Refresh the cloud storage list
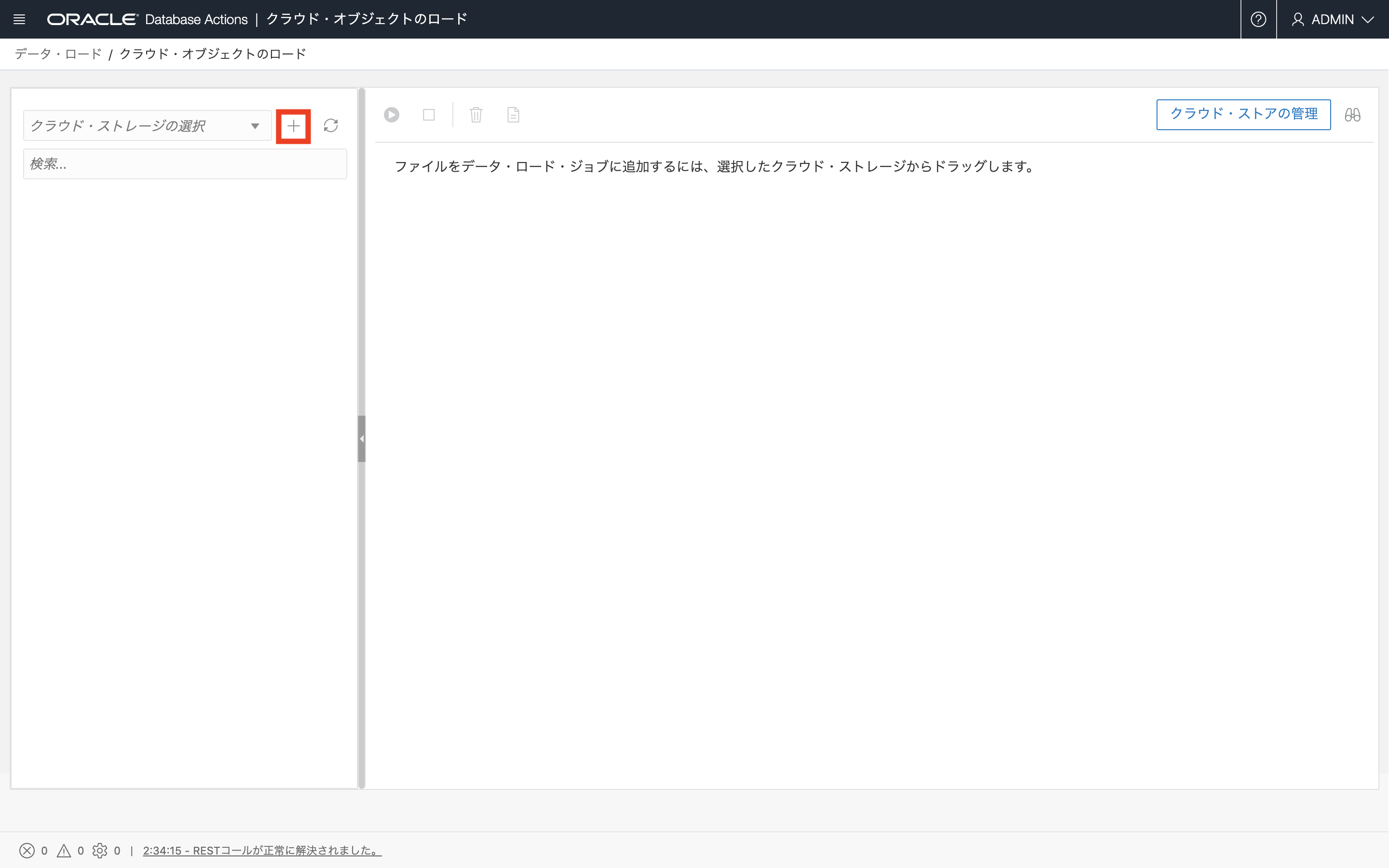This screenshot has width=1389, height=868. (331, 126)
